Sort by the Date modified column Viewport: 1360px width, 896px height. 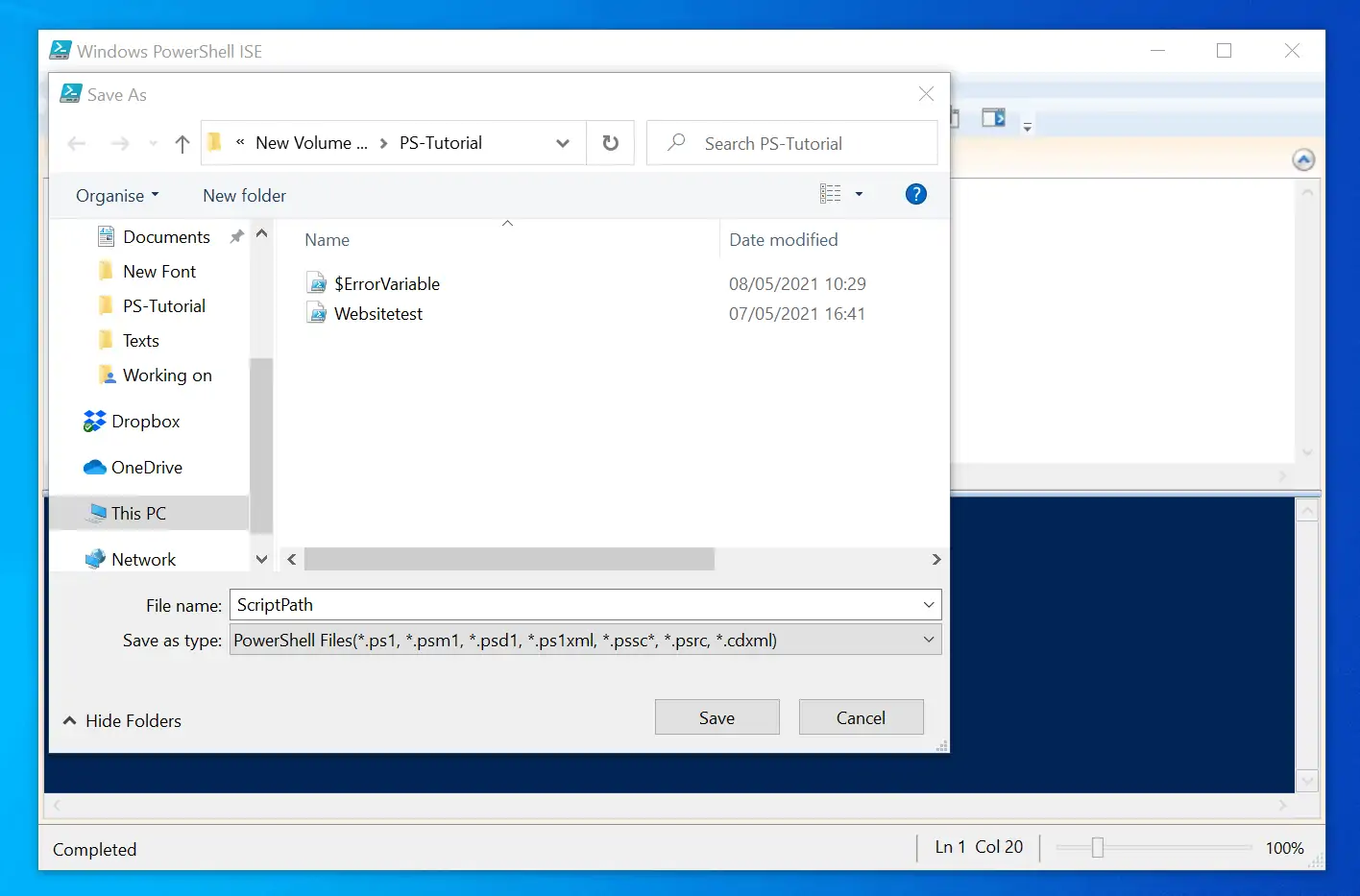coord(784,240)
